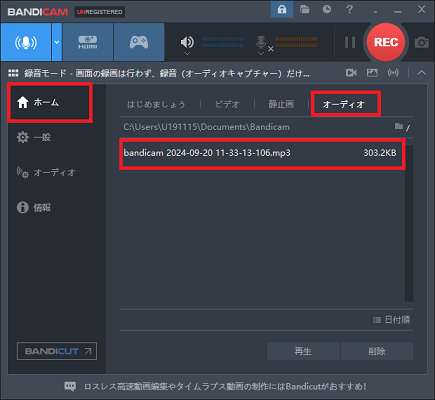Click the chat bubble icon at bottom
The height and width of the screenshot is (400, 435).
click(x=70, y=387)
